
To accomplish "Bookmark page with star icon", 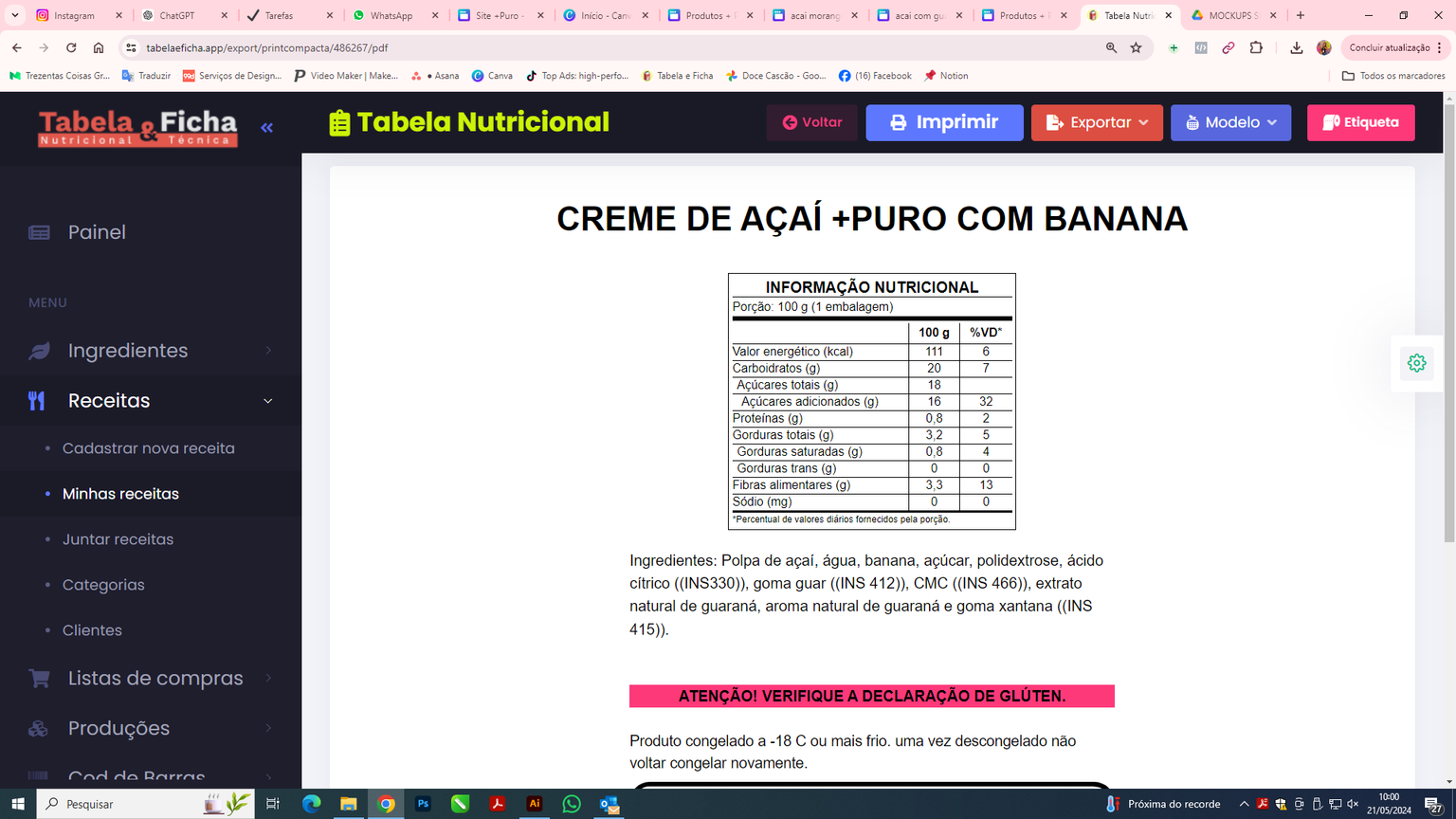I will 1136,47.
